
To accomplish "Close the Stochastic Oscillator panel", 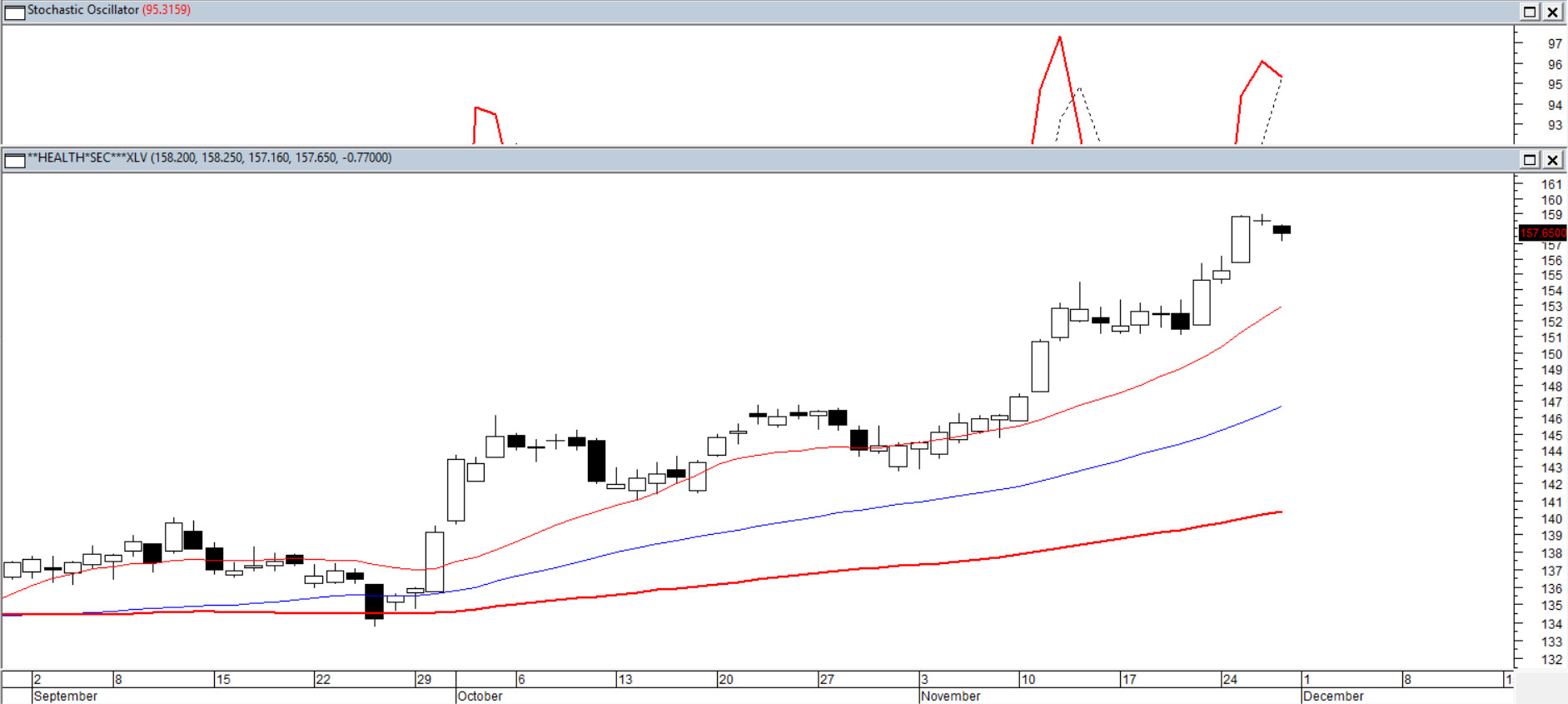I will (x=1553, y=12).
